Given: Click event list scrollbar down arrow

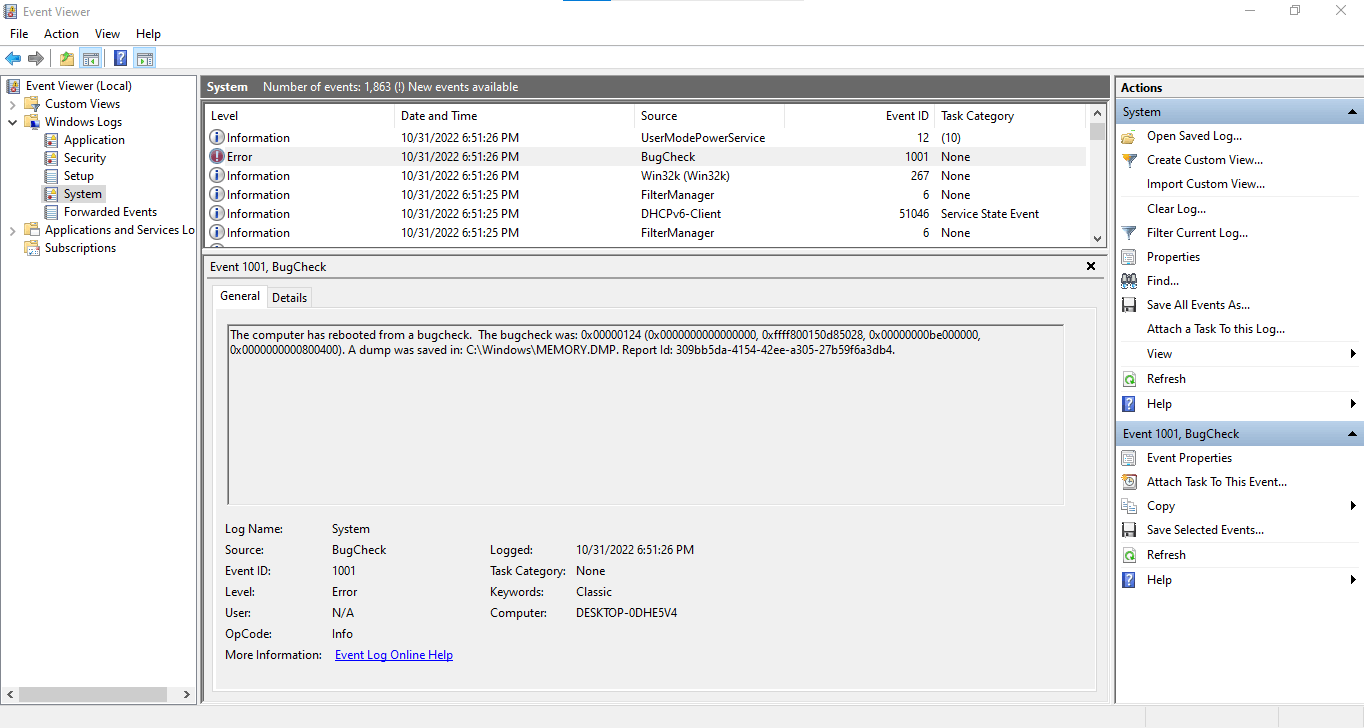Looking at the screenshot, I should 1097,238.
